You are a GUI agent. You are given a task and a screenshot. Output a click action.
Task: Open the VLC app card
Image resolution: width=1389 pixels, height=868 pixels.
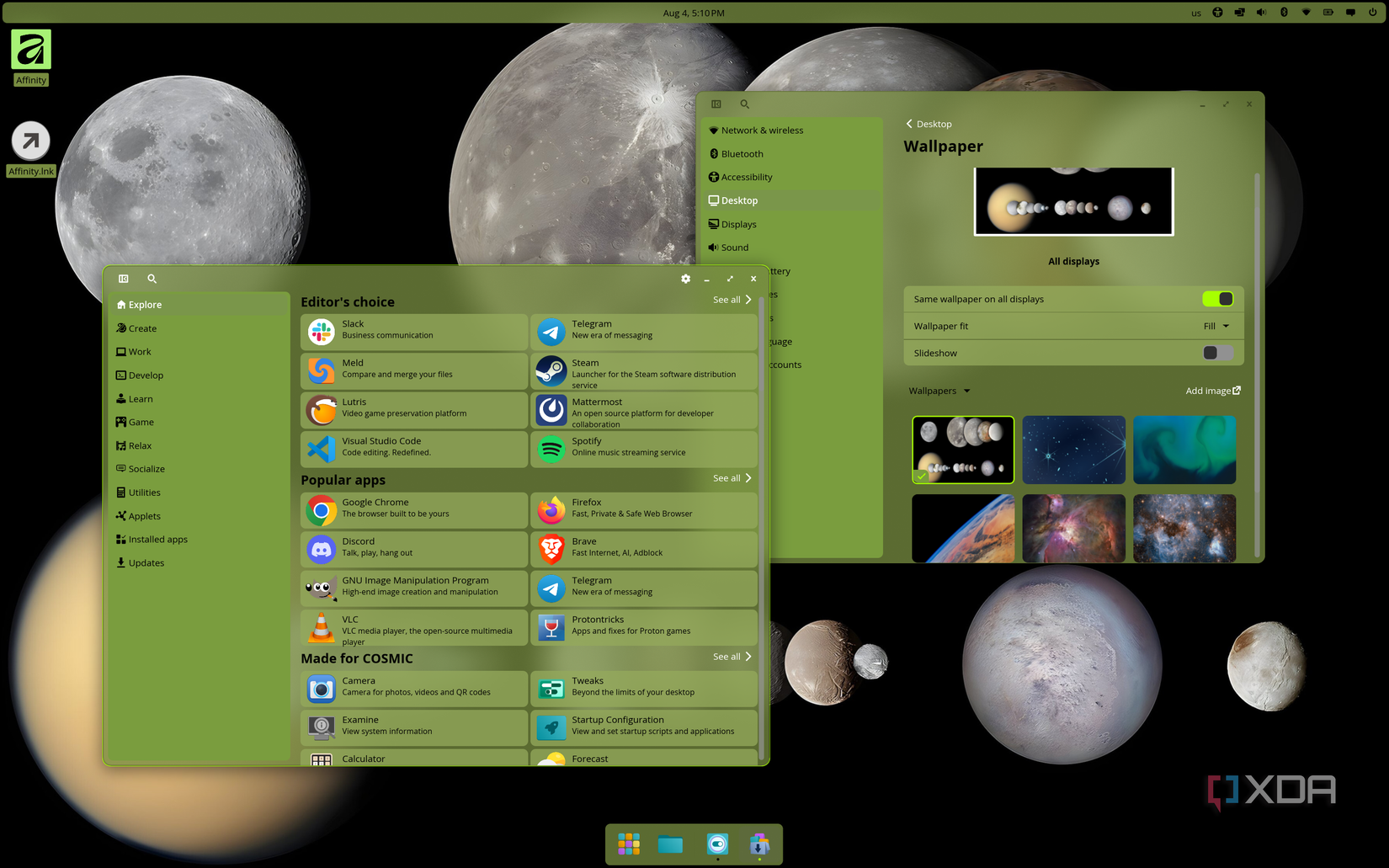[413, 627]
